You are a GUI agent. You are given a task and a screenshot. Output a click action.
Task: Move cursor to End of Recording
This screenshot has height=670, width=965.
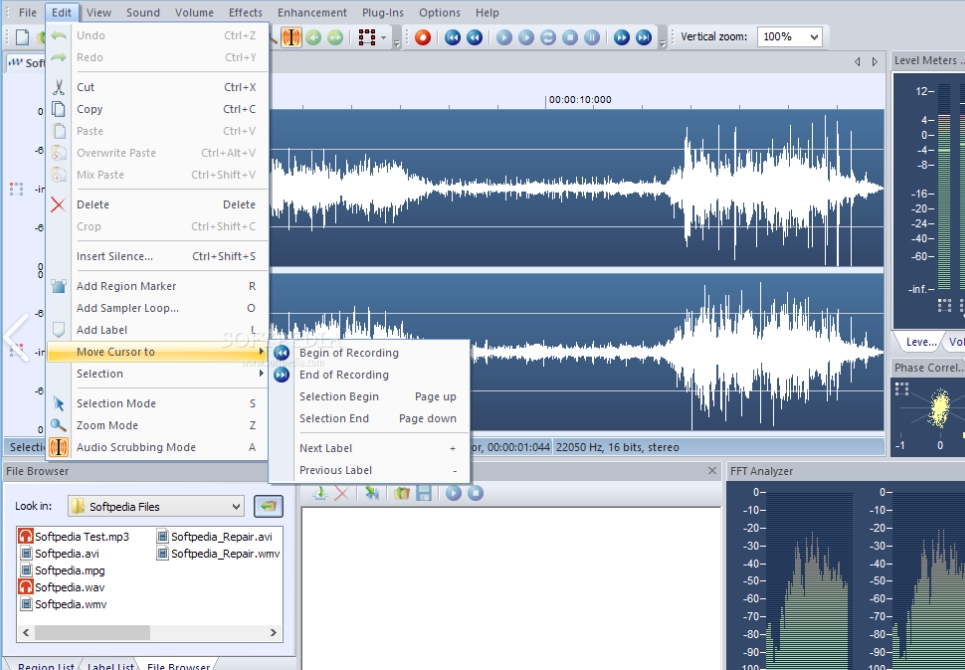coord(369,375)
